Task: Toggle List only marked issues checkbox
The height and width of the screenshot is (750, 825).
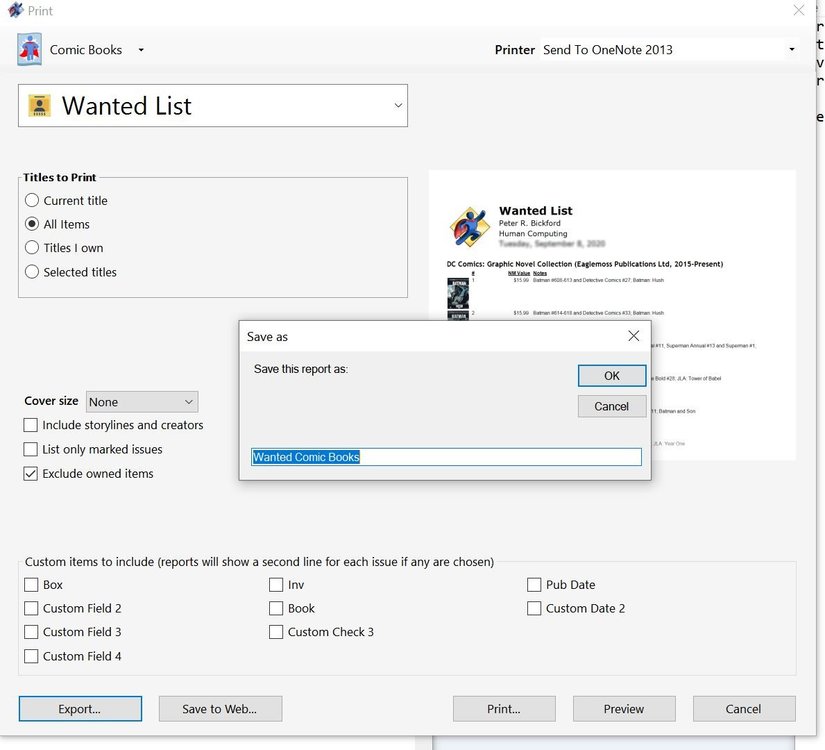Action: (31, 449)
